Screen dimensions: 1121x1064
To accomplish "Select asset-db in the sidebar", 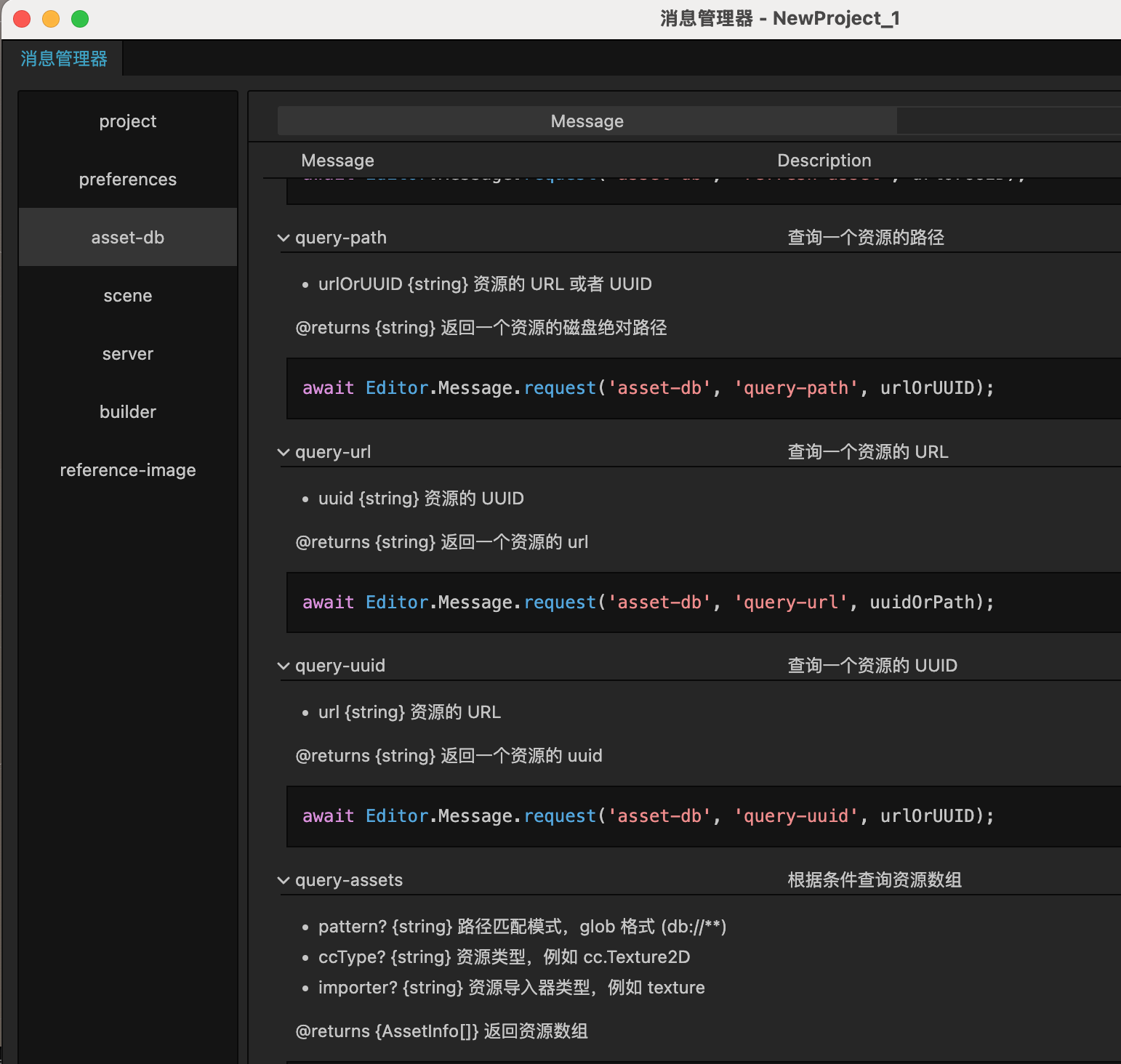I will click(x=128, y=238).
